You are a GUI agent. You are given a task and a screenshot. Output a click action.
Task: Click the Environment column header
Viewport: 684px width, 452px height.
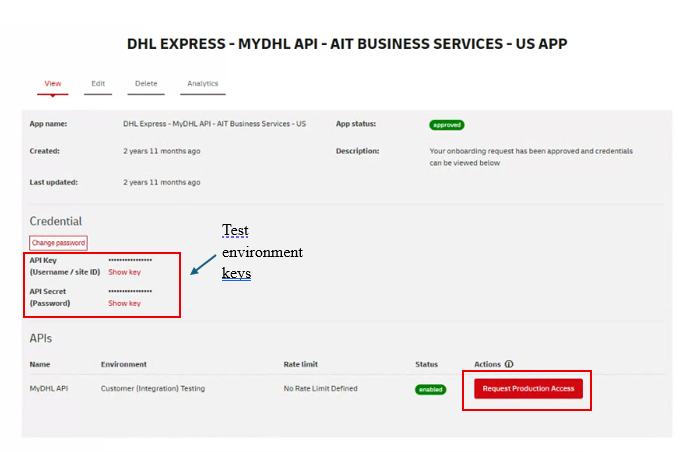124,365
